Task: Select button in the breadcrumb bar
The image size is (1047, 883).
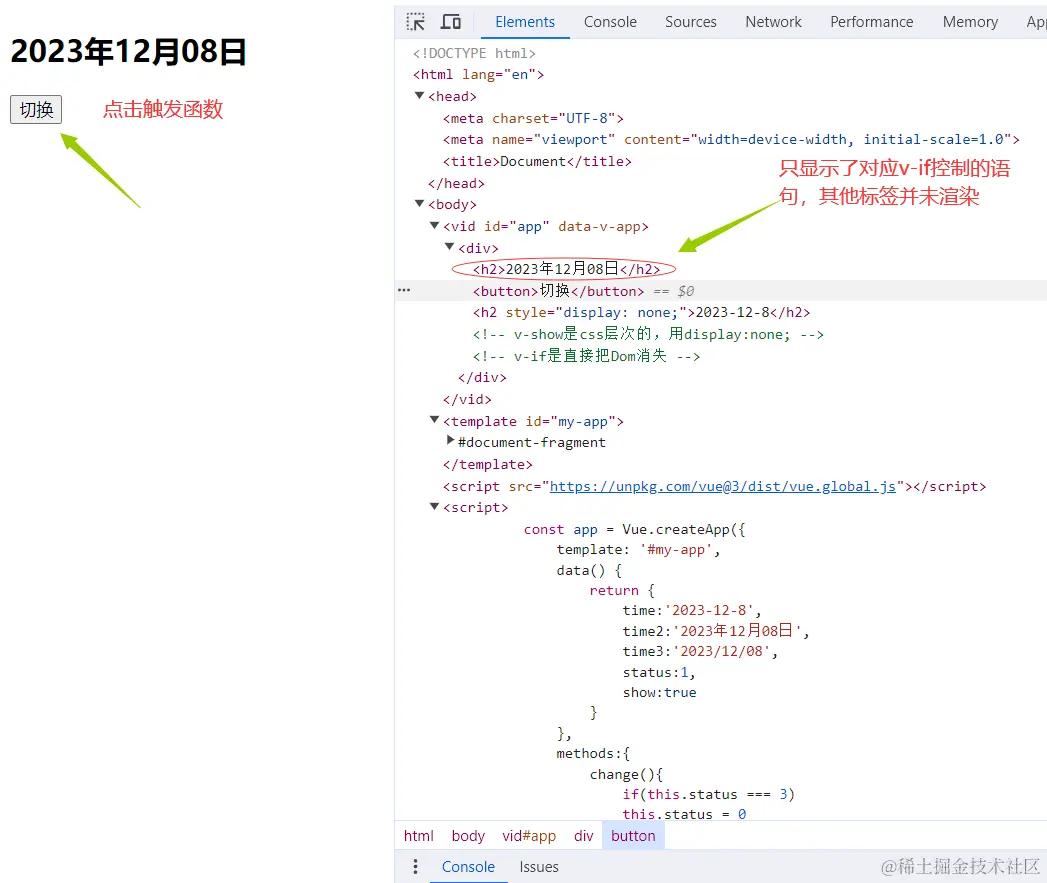Action: [x=633, y=836]
